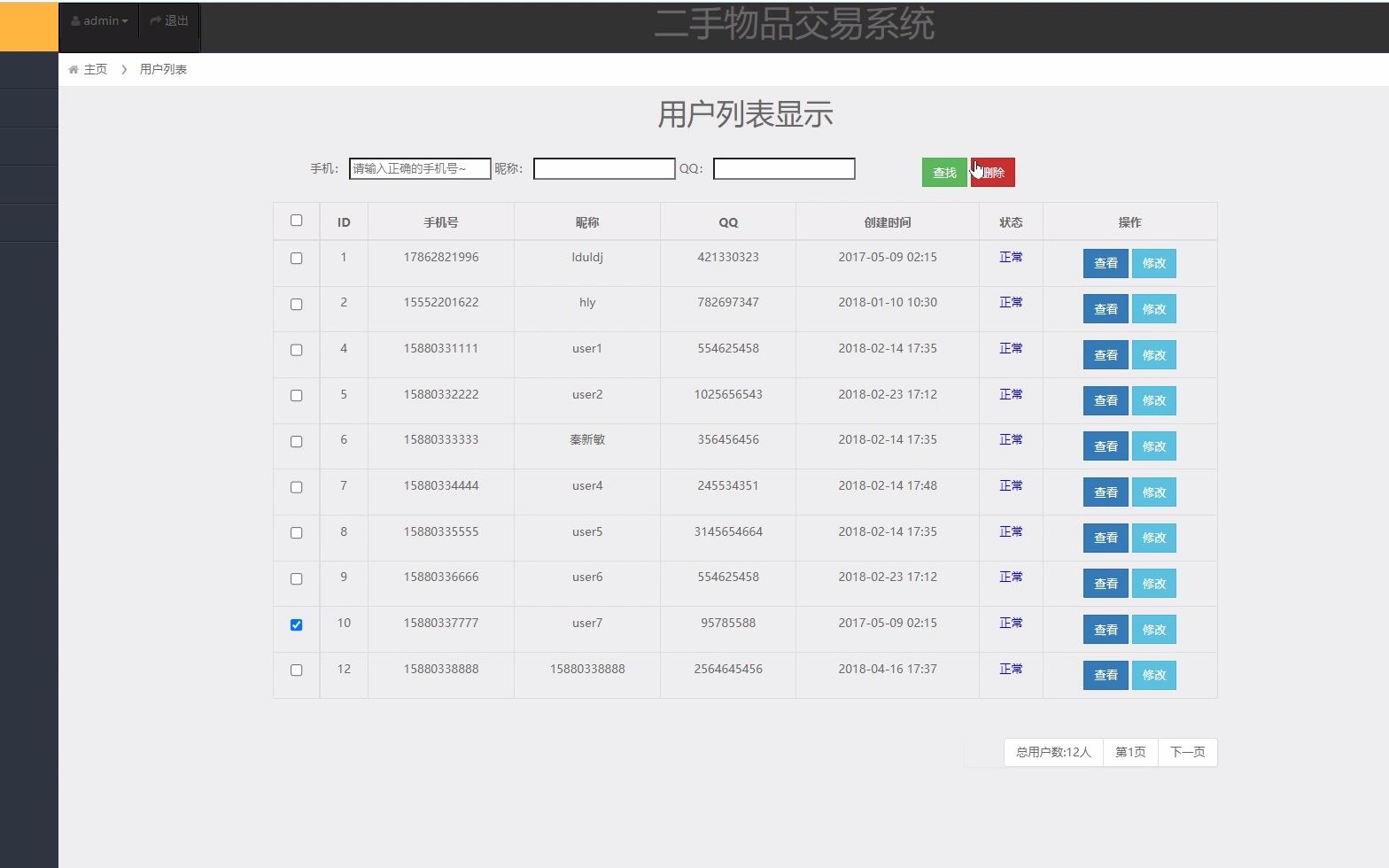Click 查看 for user1
This screenshot has width=1389, height=868.
tap(1106, 355)
